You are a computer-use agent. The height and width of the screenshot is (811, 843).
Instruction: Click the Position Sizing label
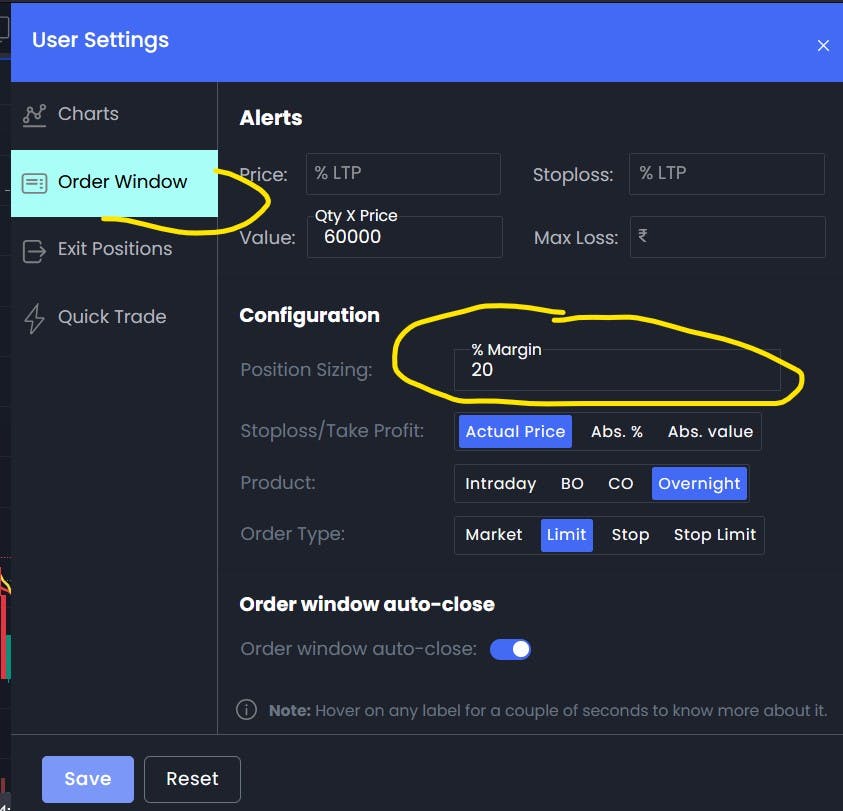click(306, 370)
